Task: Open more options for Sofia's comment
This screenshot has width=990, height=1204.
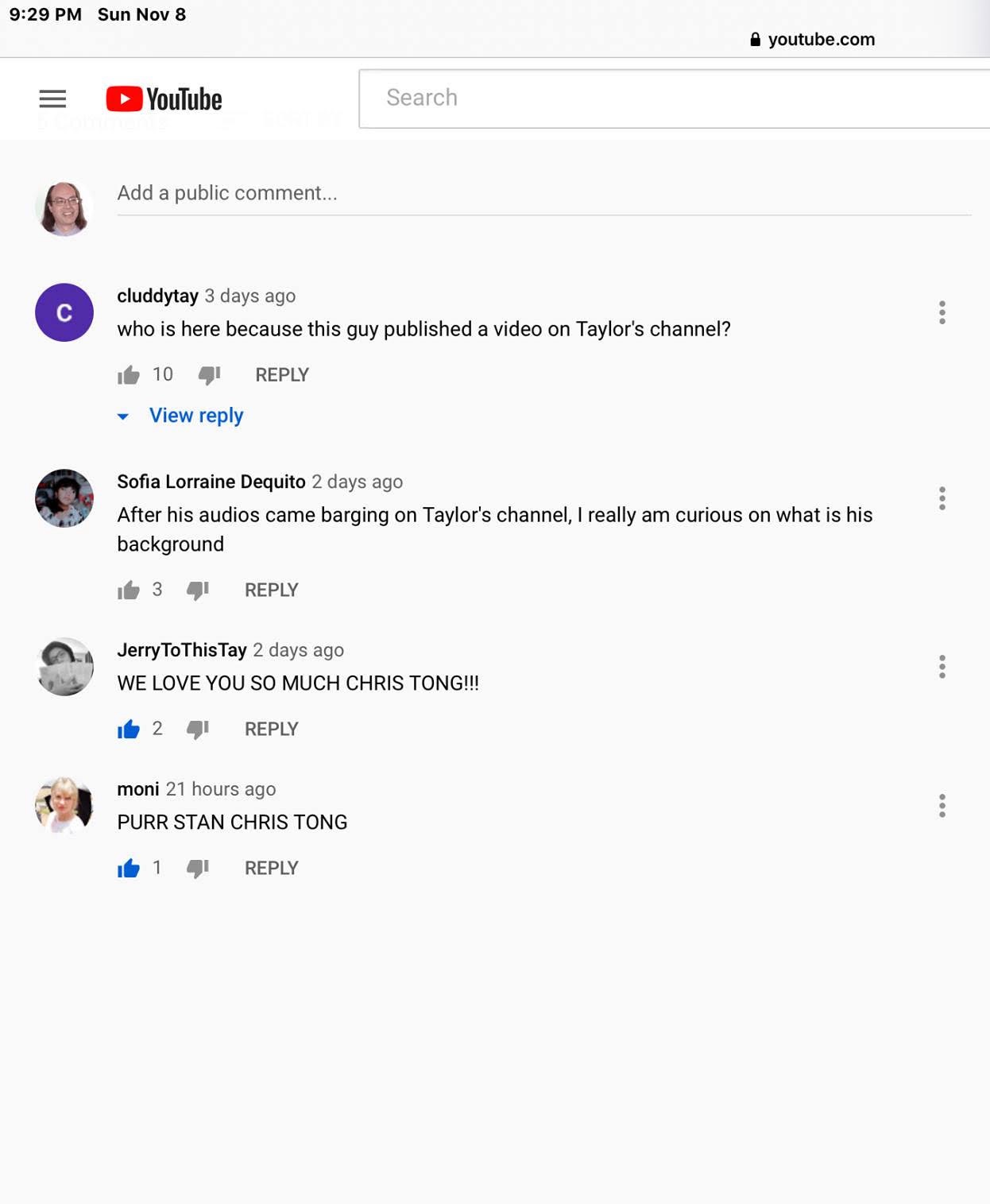Action: (x=942, y=498)
